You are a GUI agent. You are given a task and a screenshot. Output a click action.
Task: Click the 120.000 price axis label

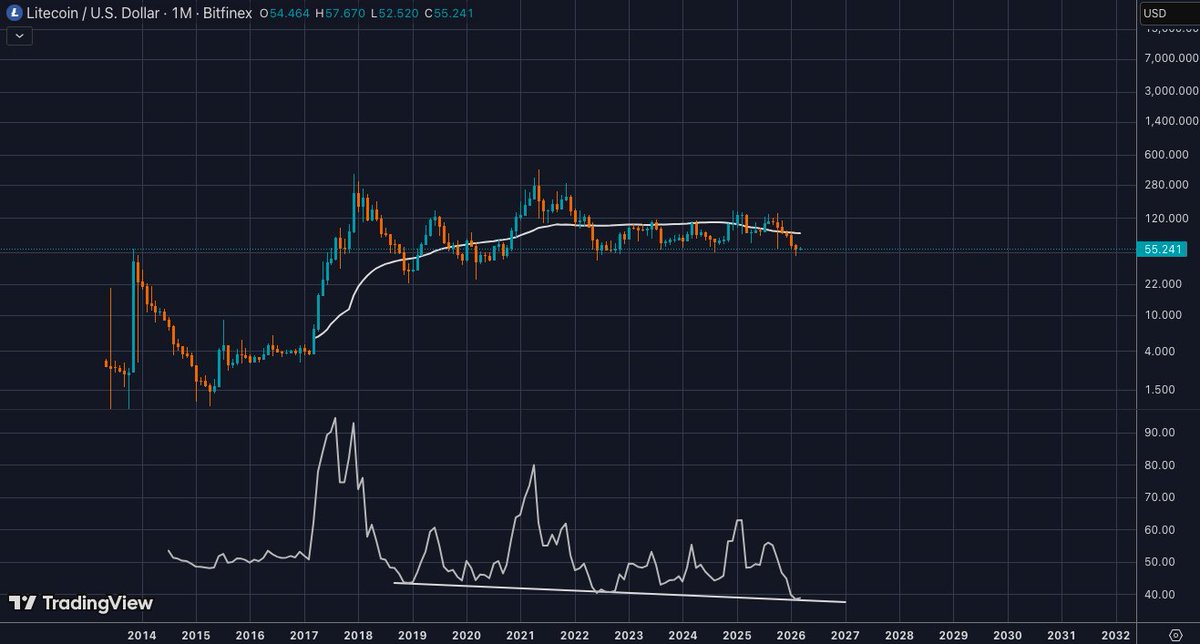click(x=1166, y=218)
